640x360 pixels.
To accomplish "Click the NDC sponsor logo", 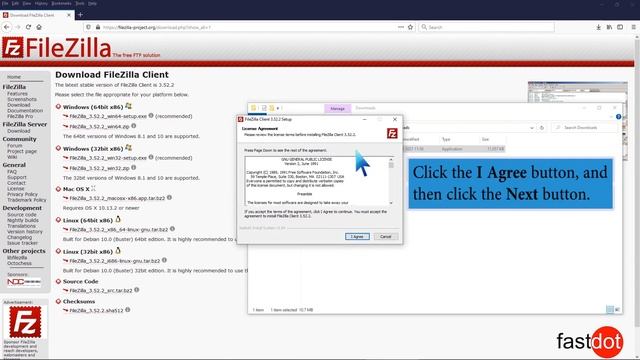I will point(24,282).
